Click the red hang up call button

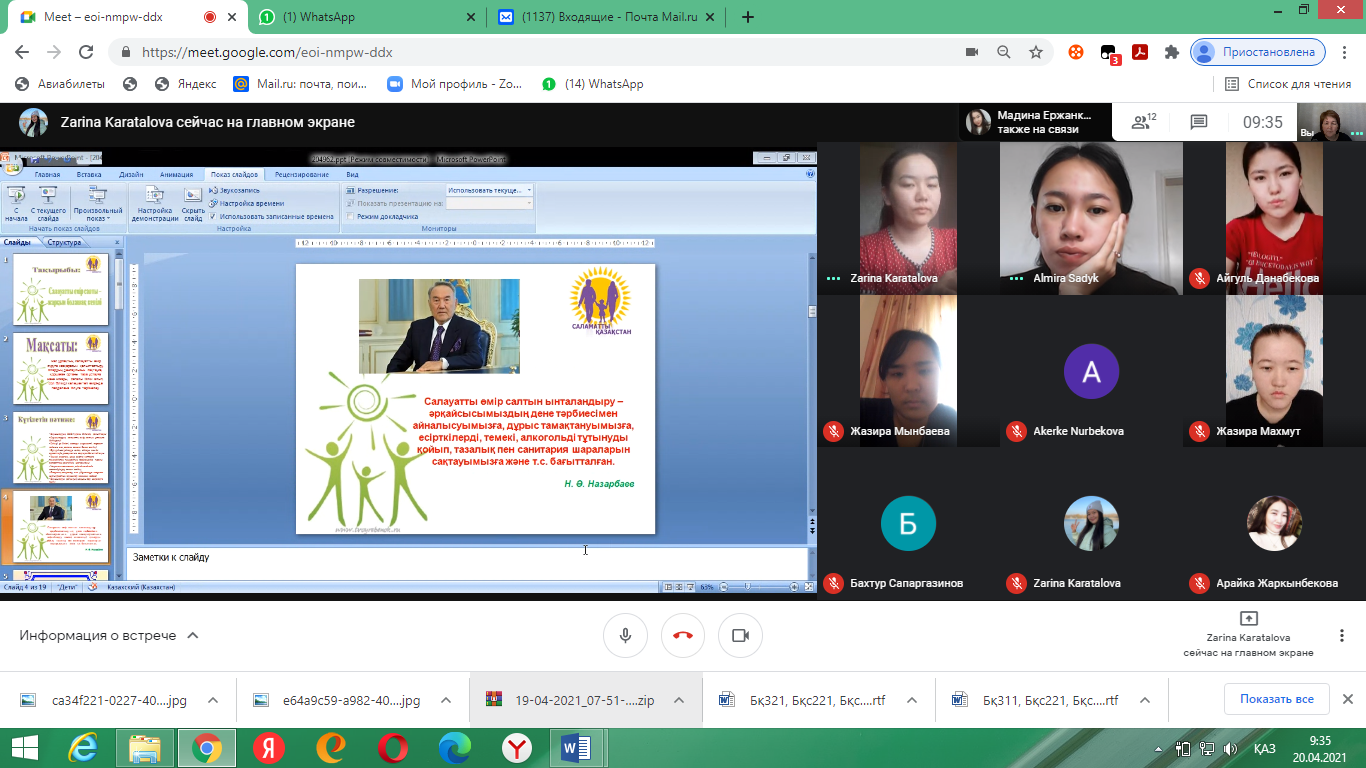[x=683, y=636]
